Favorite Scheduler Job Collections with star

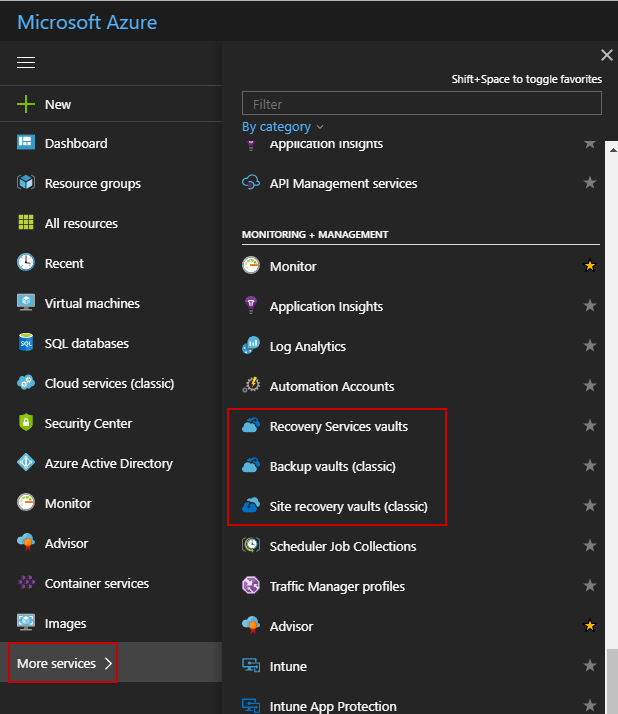[x=590, y=545]
